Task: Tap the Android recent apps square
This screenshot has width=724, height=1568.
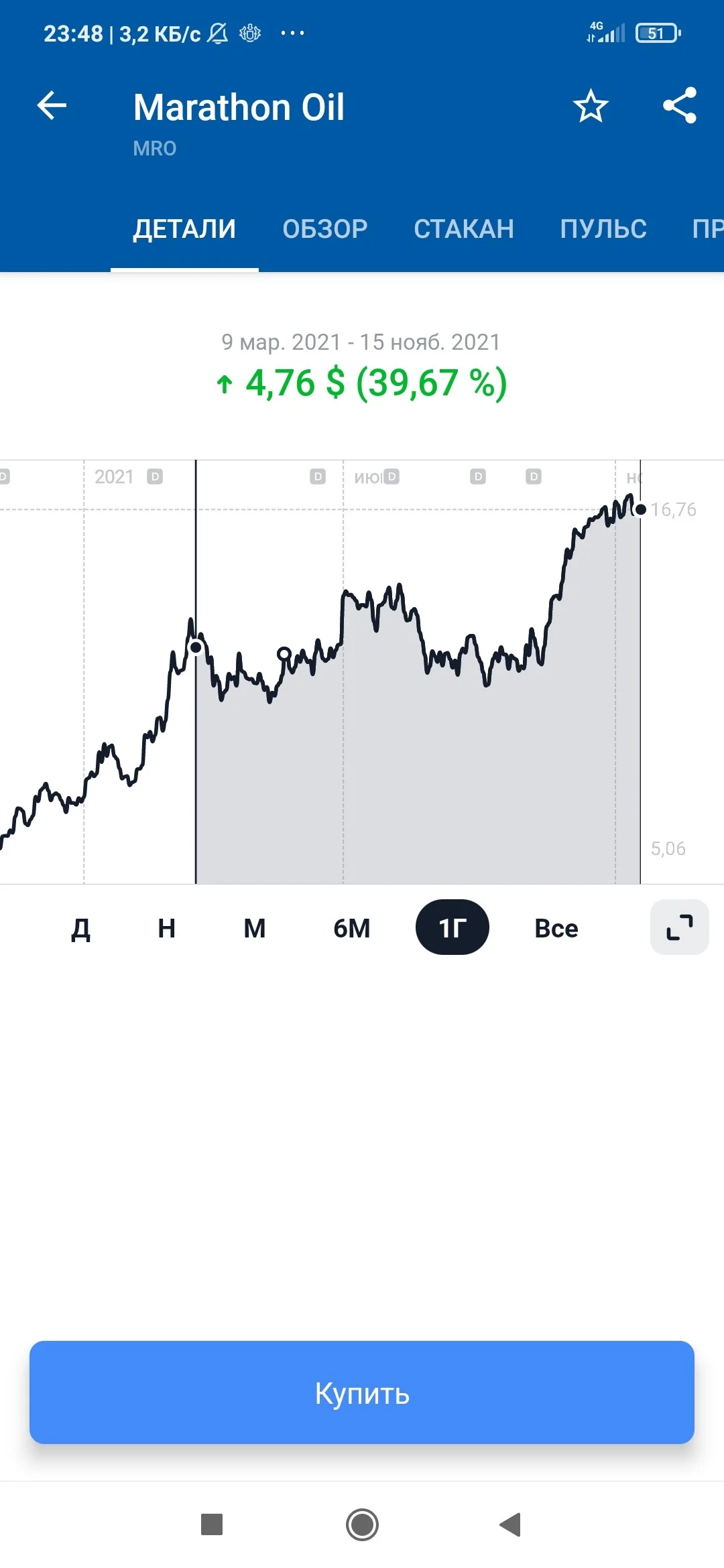Action: (212, 1524)
